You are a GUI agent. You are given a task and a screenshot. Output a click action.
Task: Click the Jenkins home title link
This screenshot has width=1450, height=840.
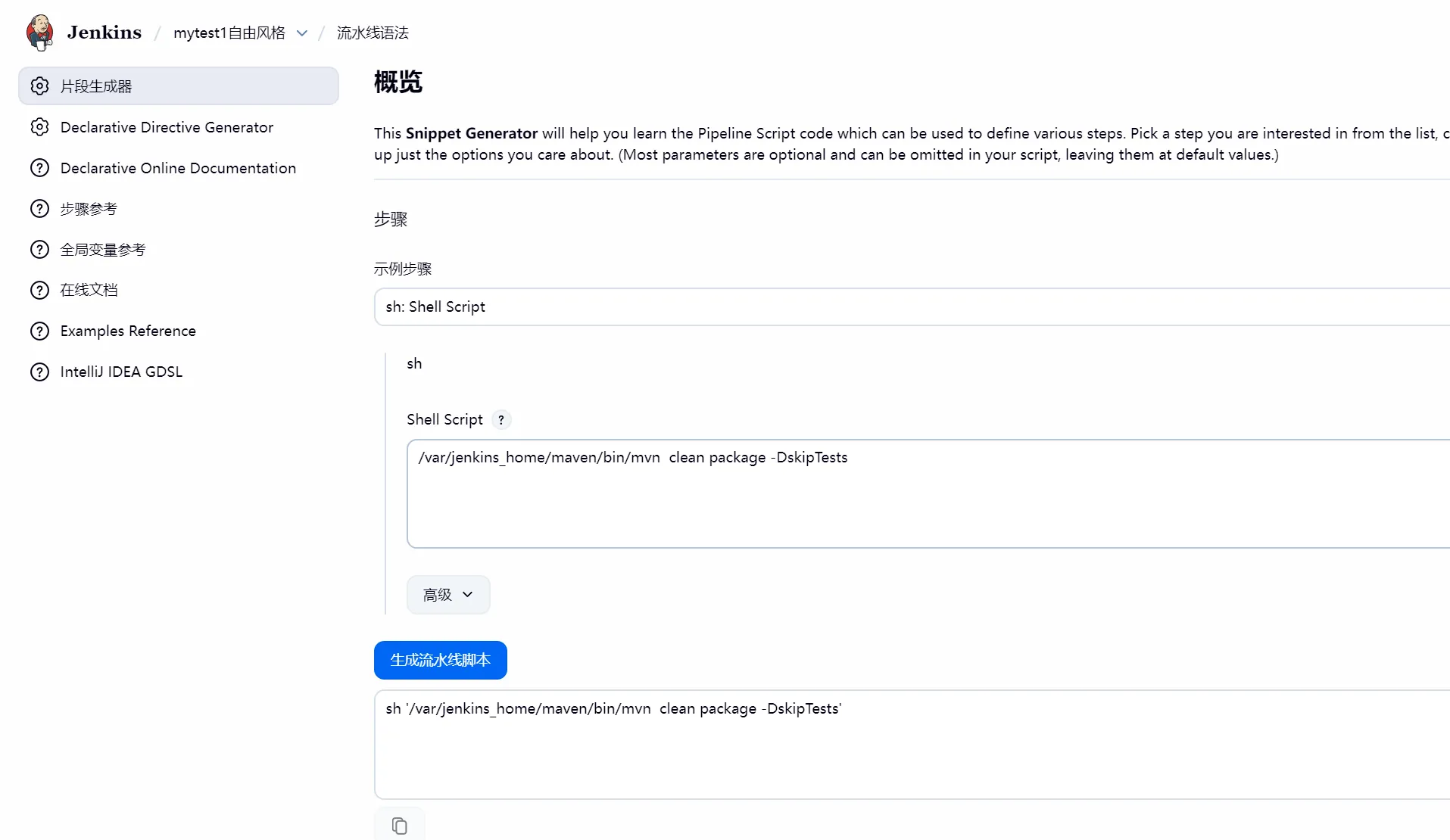tap(104, 33)
